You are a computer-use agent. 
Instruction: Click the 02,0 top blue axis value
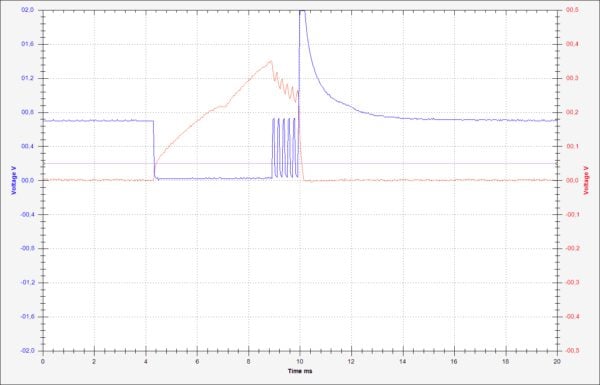[28, 10]
